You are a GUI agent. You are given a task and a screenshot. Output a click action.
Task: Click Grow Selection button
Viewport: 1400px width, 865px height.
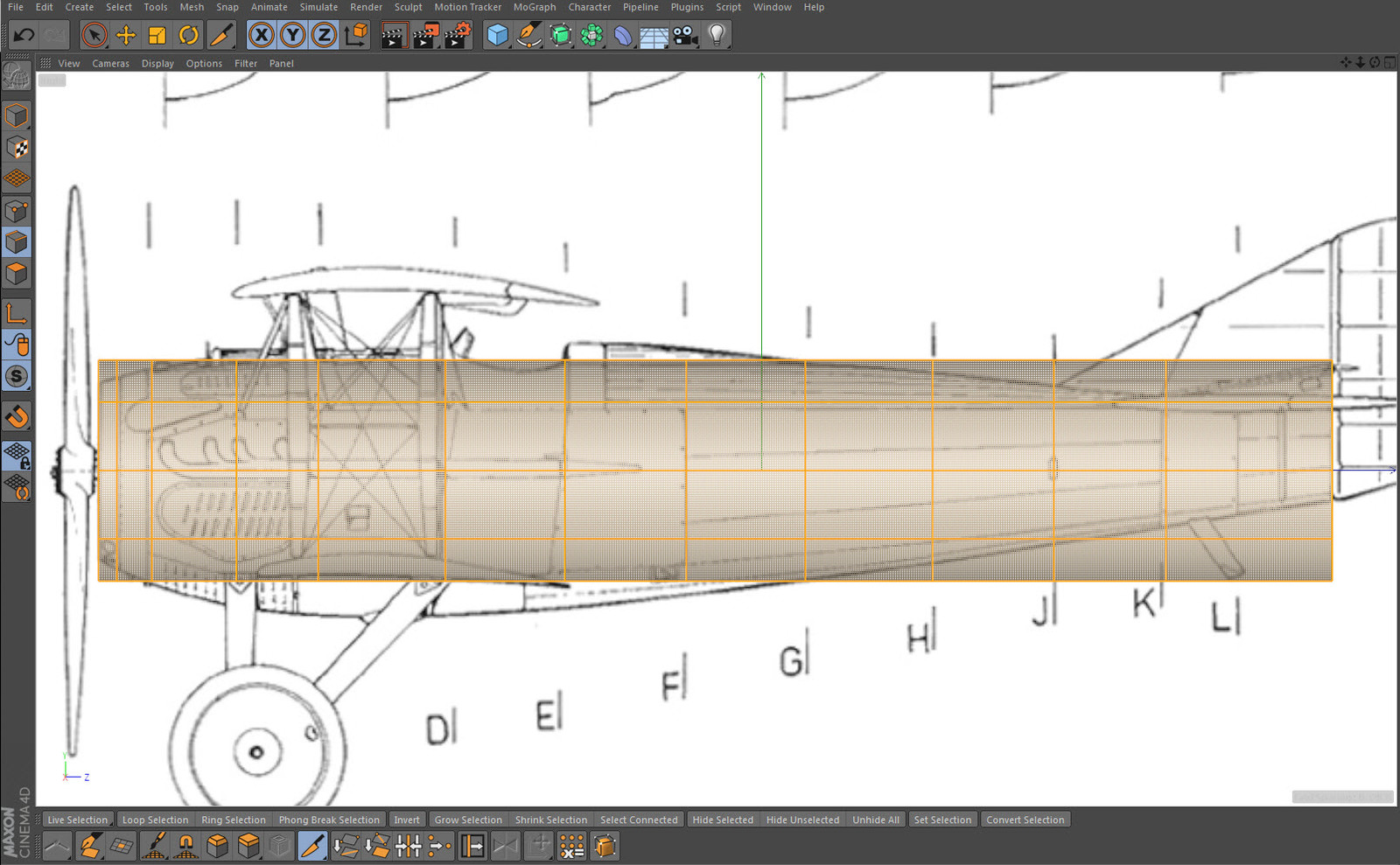[x=468, y=820]
